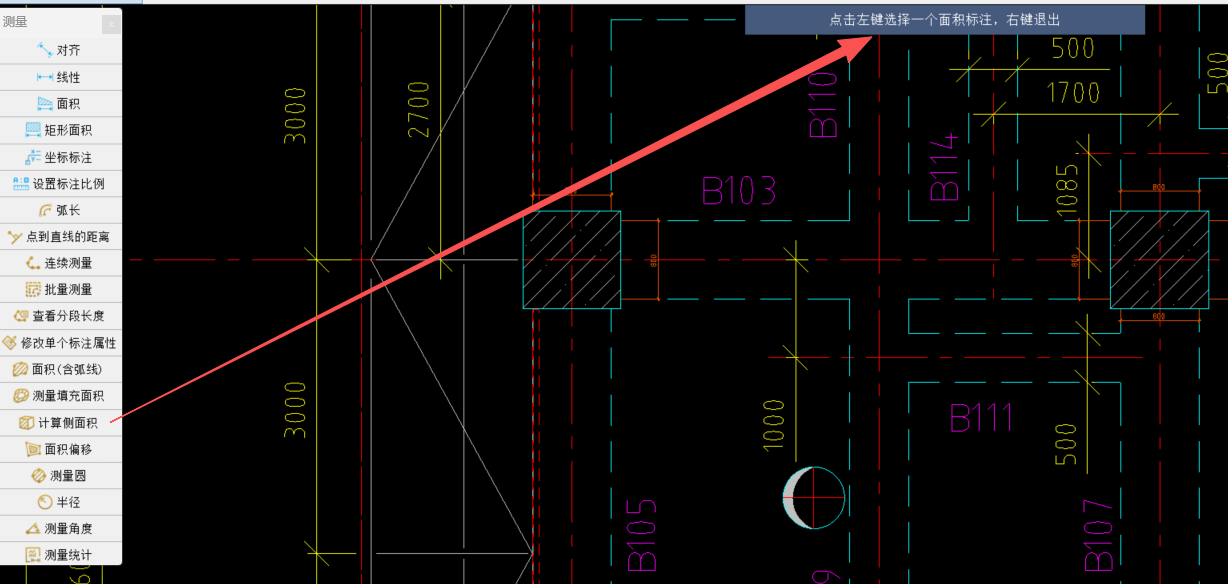Select the 矩形面积 rectangle area tool
The height and width of the screenshot is (584, 1228).
60,130
